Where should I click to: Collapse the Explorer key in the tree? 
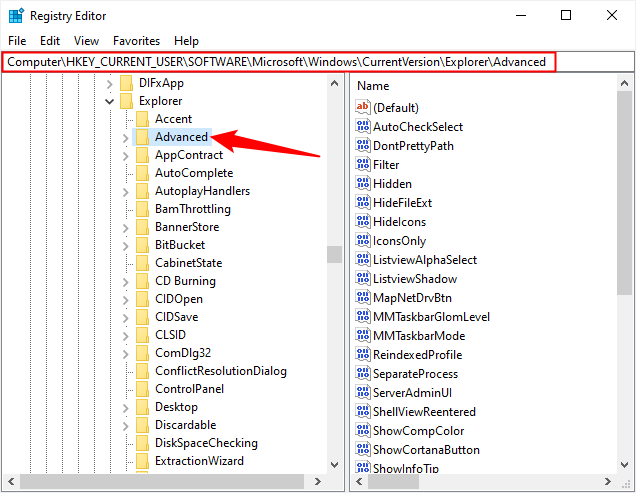point(110,101)
